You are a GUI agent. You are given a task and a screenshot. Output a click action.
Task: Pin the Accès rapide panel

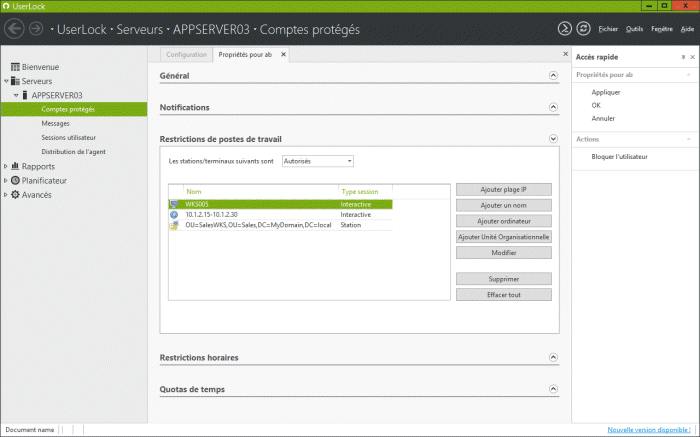683,57
